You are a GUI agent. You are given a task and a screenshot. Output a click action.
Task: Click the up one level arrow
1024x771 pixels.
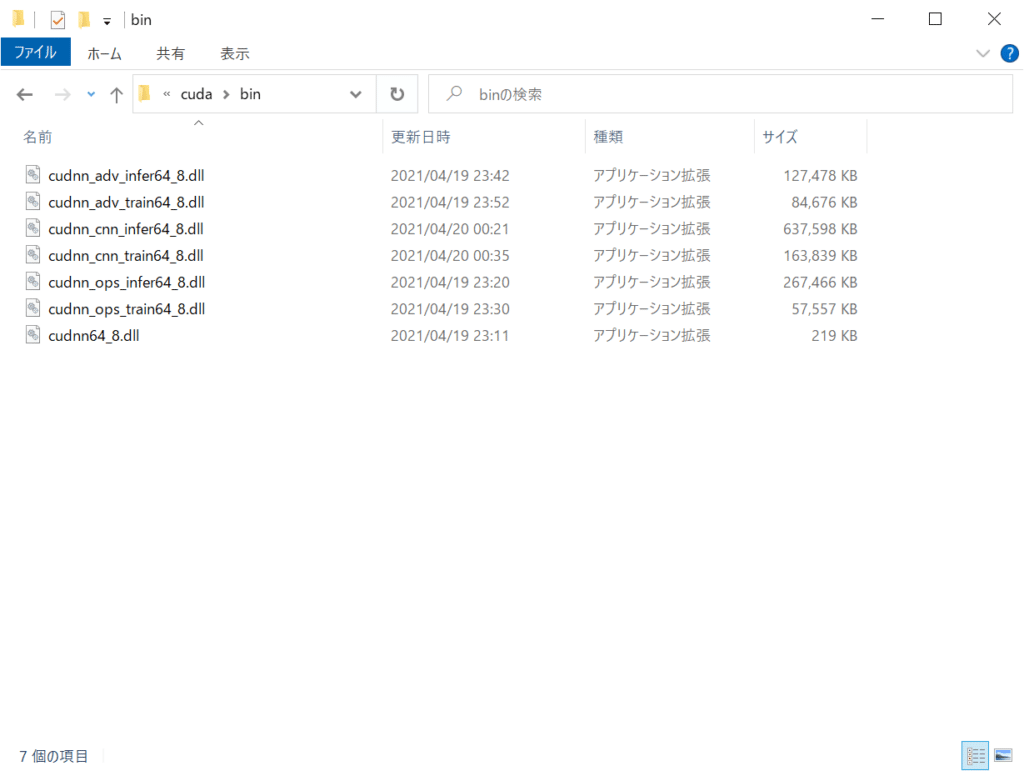tap(116, 95)
